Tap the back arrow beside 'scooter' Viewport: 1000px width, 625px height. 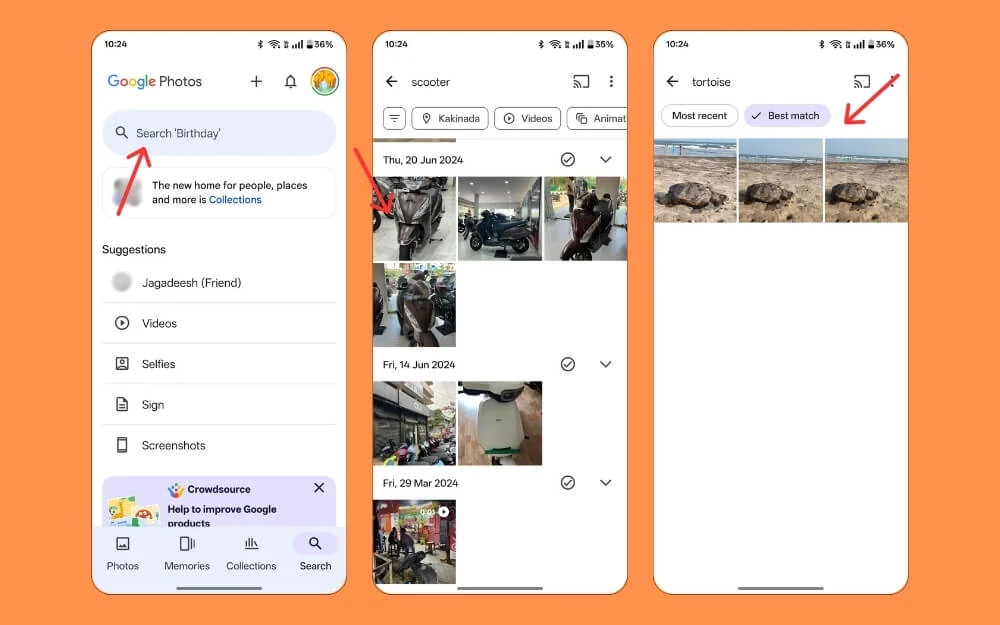392,82
